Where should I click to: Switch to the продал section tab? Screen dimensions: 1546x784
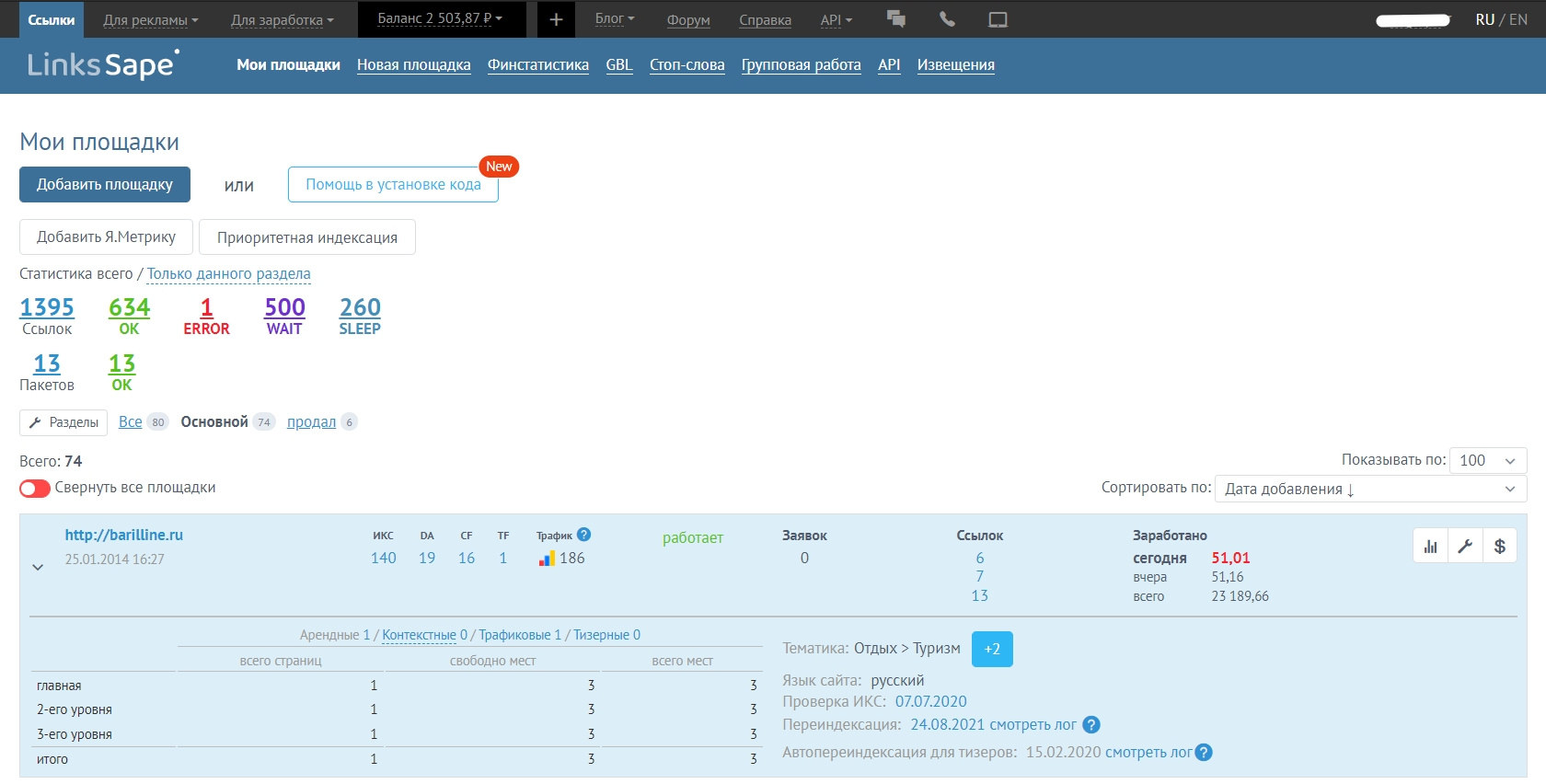pos(311,421)
